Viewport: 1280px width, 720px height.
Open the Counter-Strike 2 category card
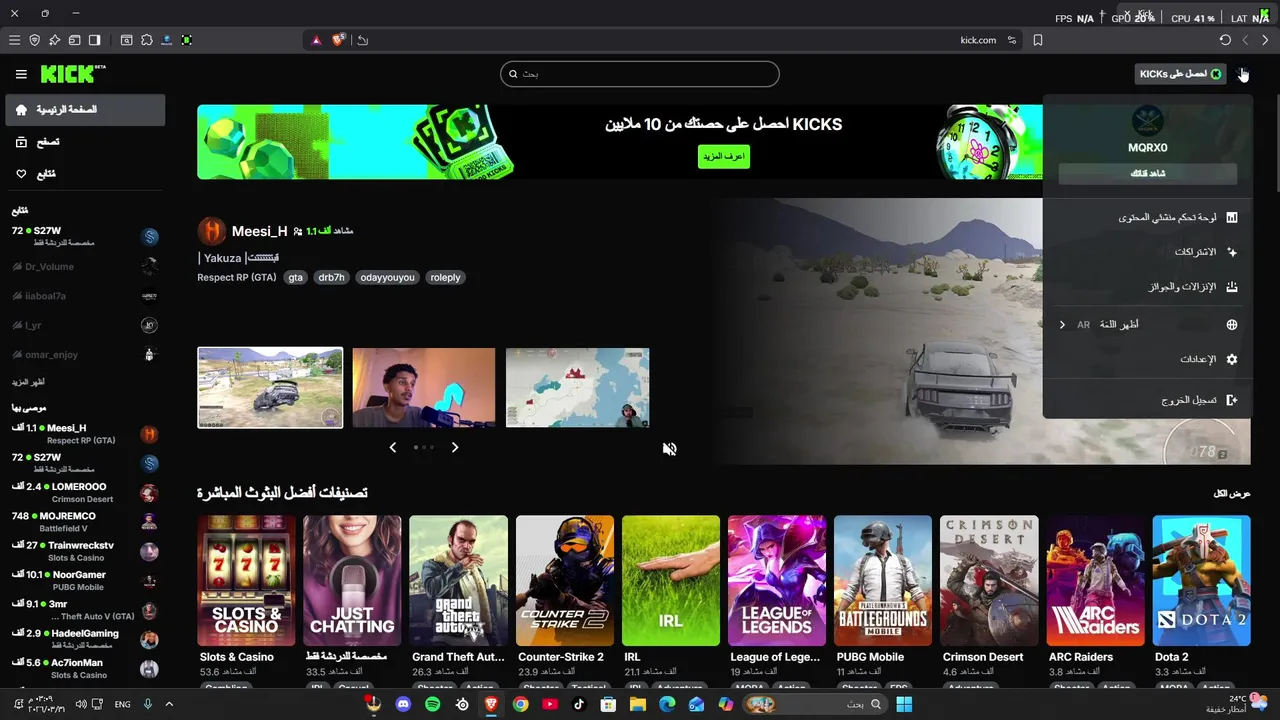tap(565, 581)
